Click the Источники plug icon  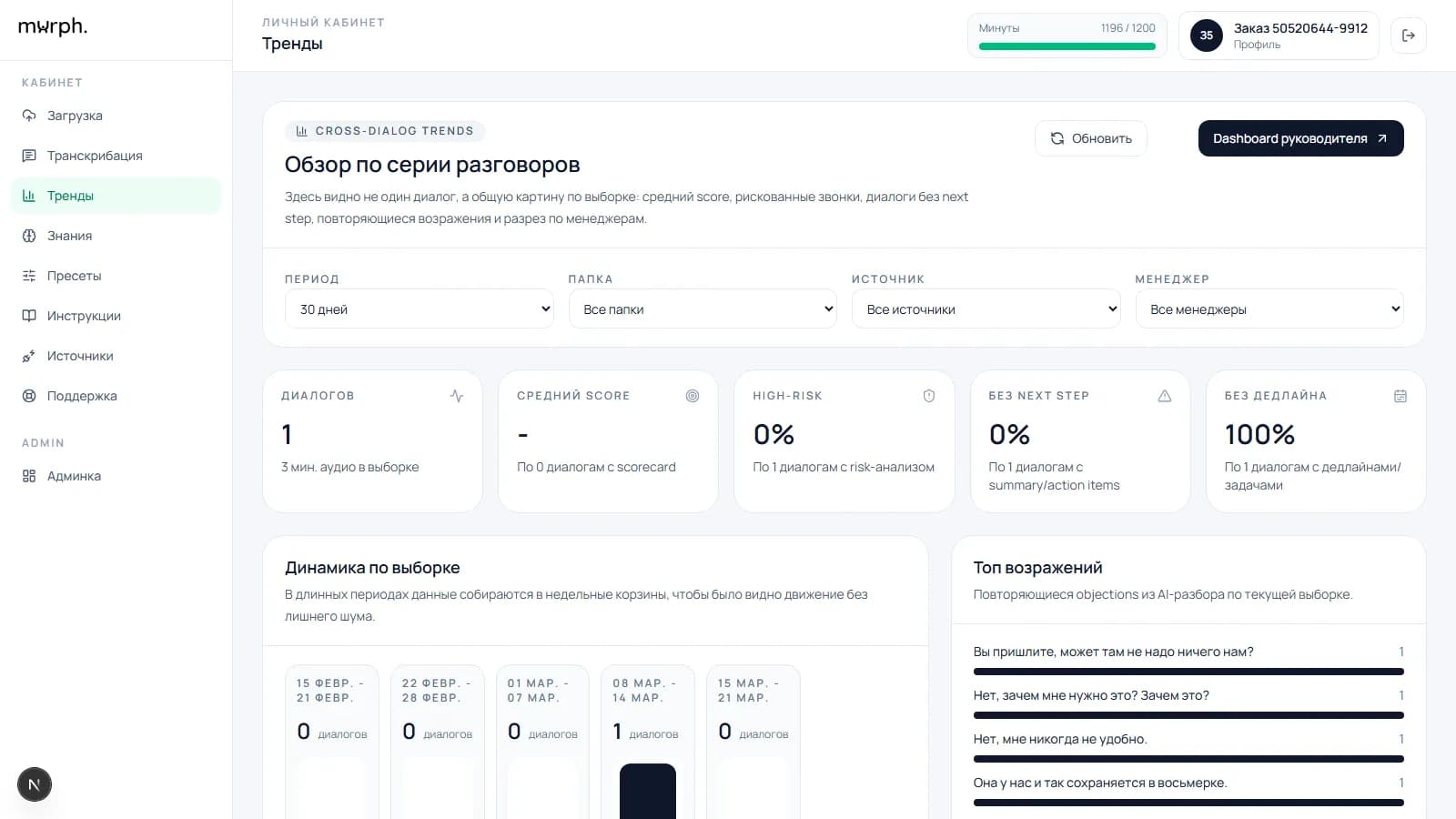coord(29,356)
